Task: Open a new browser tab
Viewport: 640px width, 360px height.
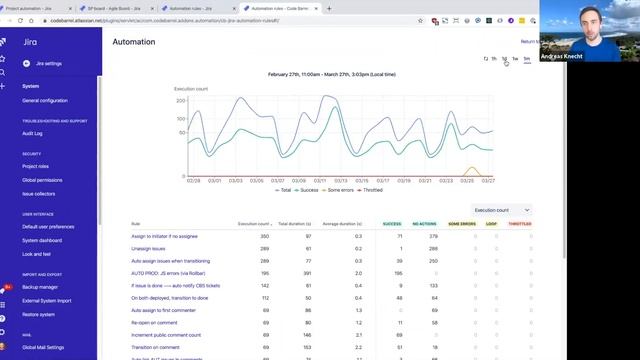Action: 329,8
